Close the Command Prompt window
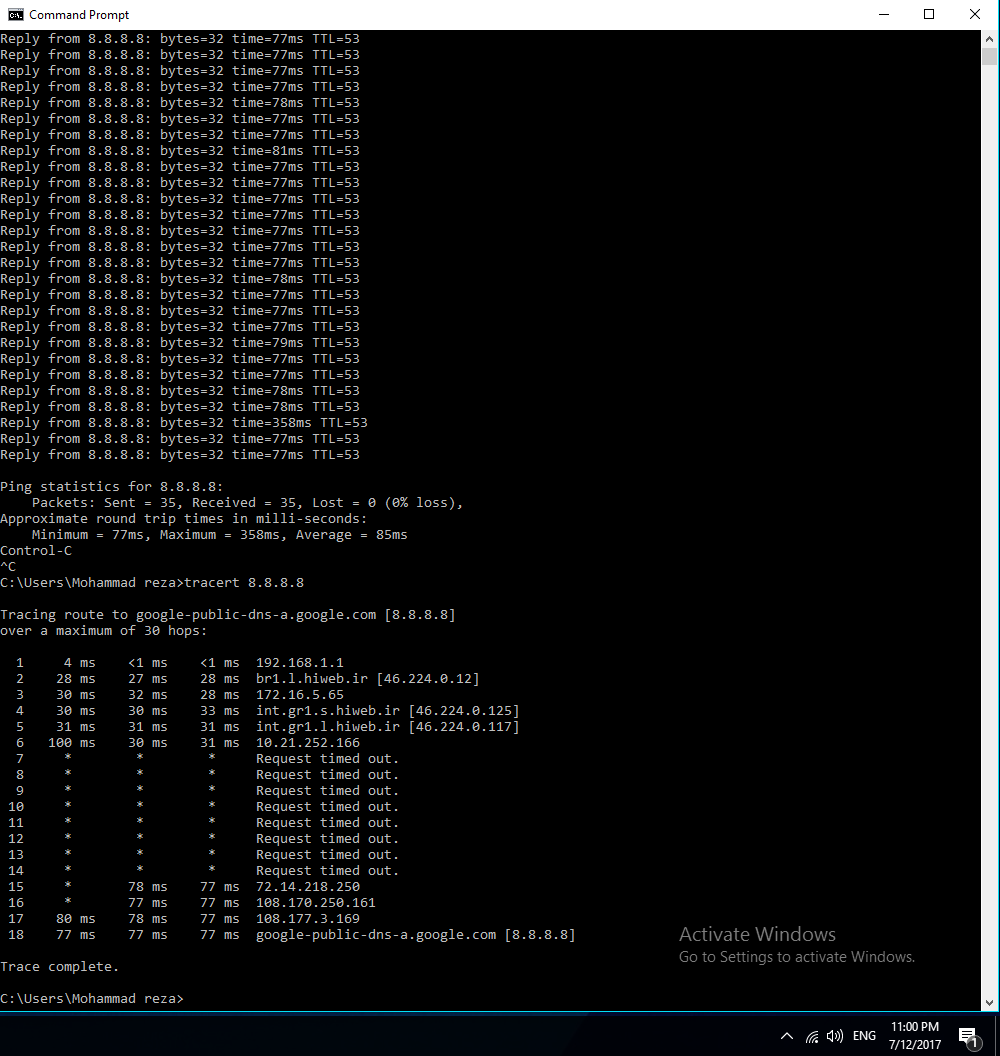 975,15
